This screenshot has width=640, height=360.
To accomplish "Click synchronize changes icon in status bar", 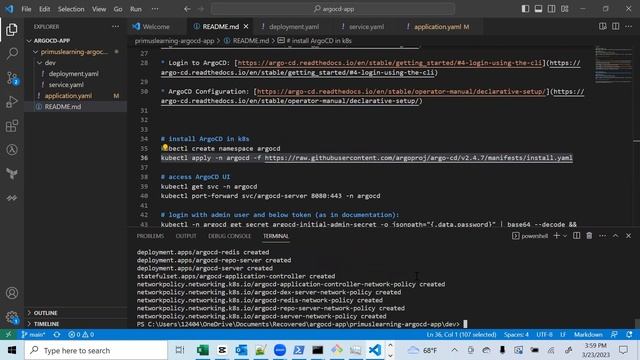I will [57, 334].
